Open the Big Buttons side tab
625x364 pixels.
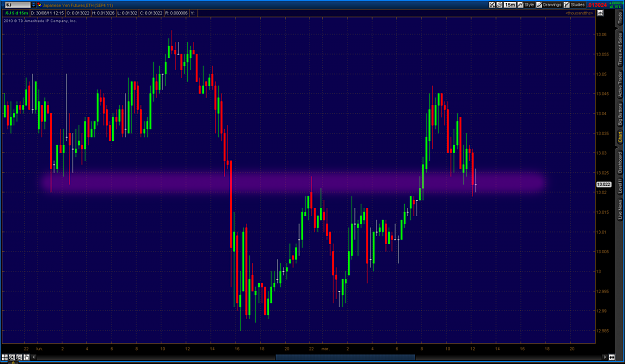click(x=620, y=114)
